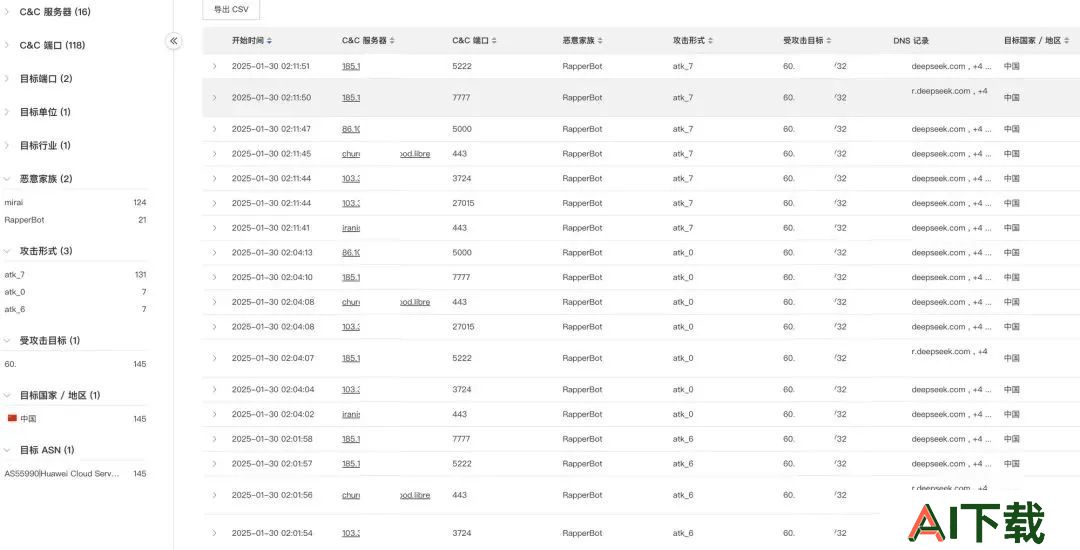The height and width of the screenshot is (550, 1080).
Task: Expand row at 2025-01-30 02:04:07
Action: click(x=214, y=358)
